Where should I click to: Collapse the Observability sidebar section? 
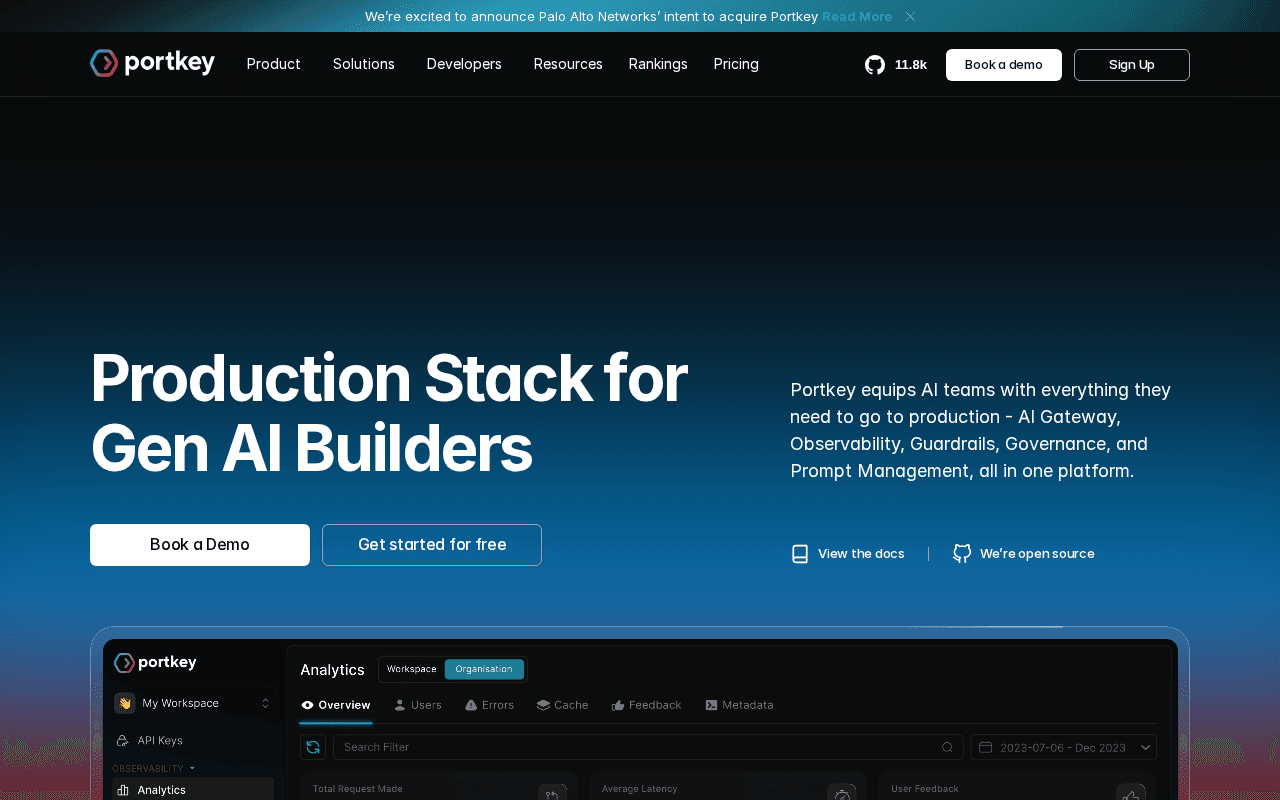(153, 768)
